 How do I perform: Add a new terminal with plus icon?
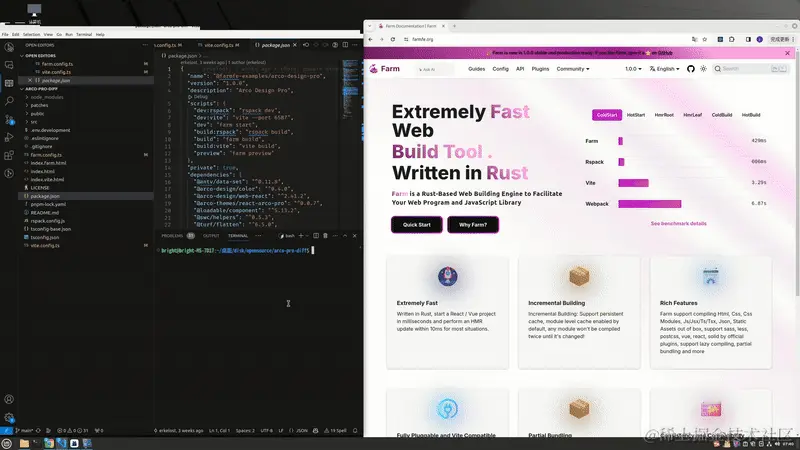[x=301, y=236]
